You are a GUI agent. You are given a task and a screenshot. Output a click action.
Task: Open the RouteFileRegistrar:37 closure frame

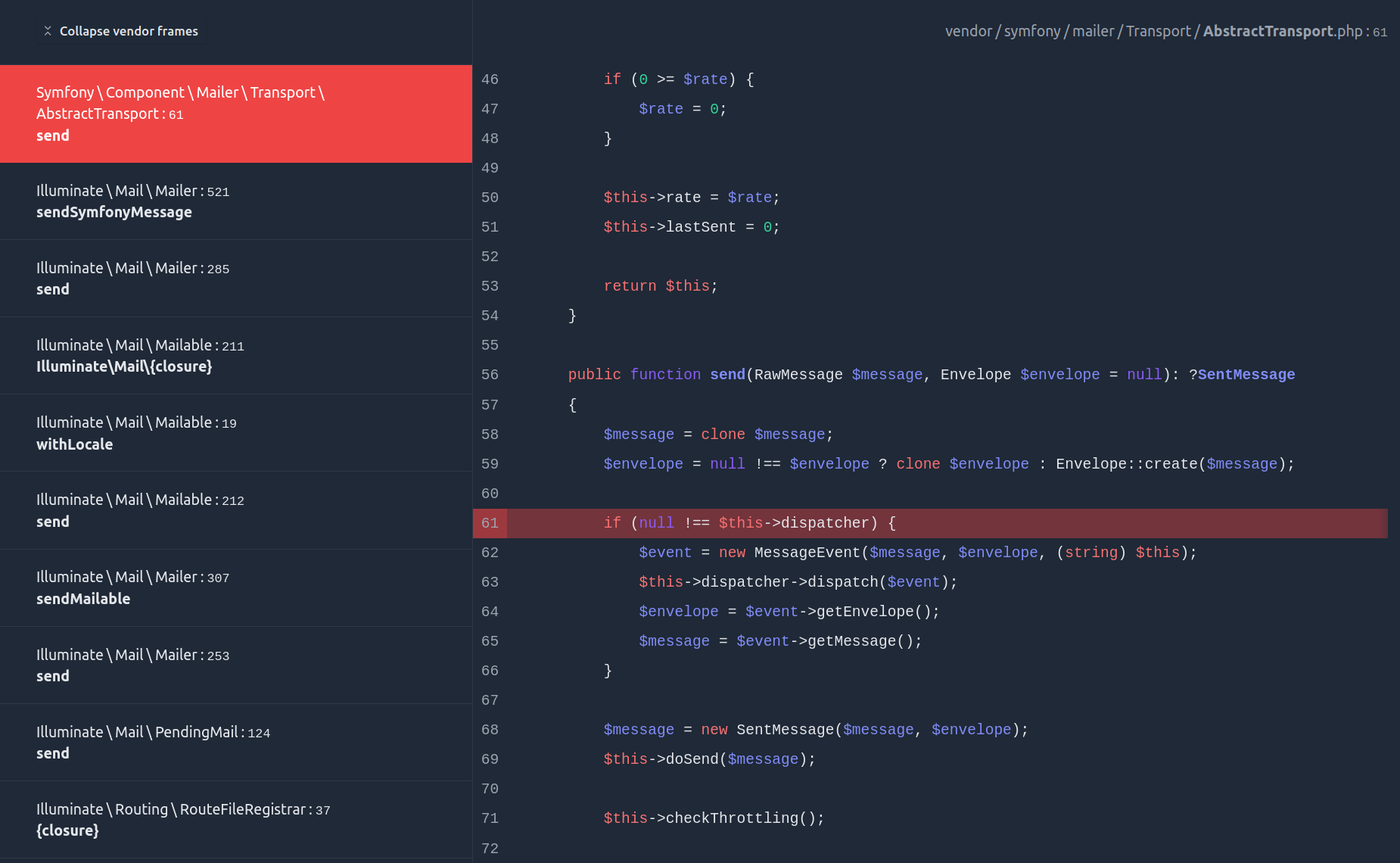click(x=236, y=820)
